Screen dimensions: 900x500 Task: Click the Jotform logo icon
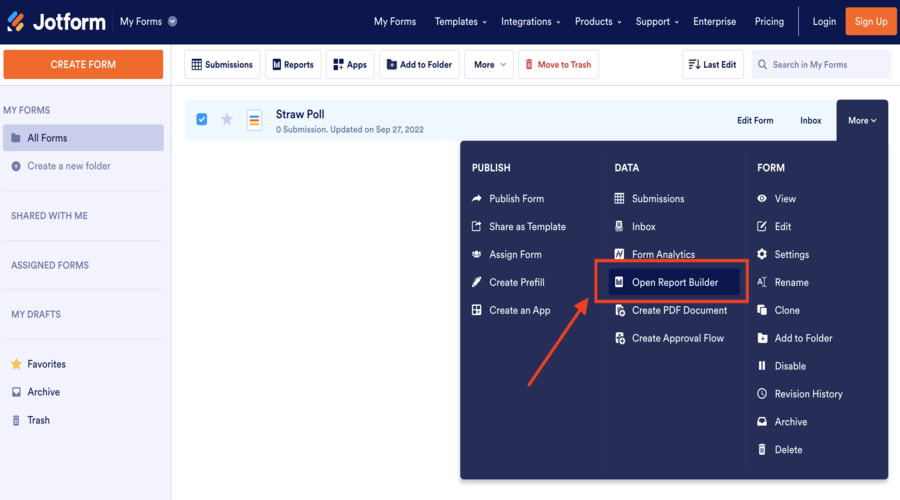(x=16, y=21)
